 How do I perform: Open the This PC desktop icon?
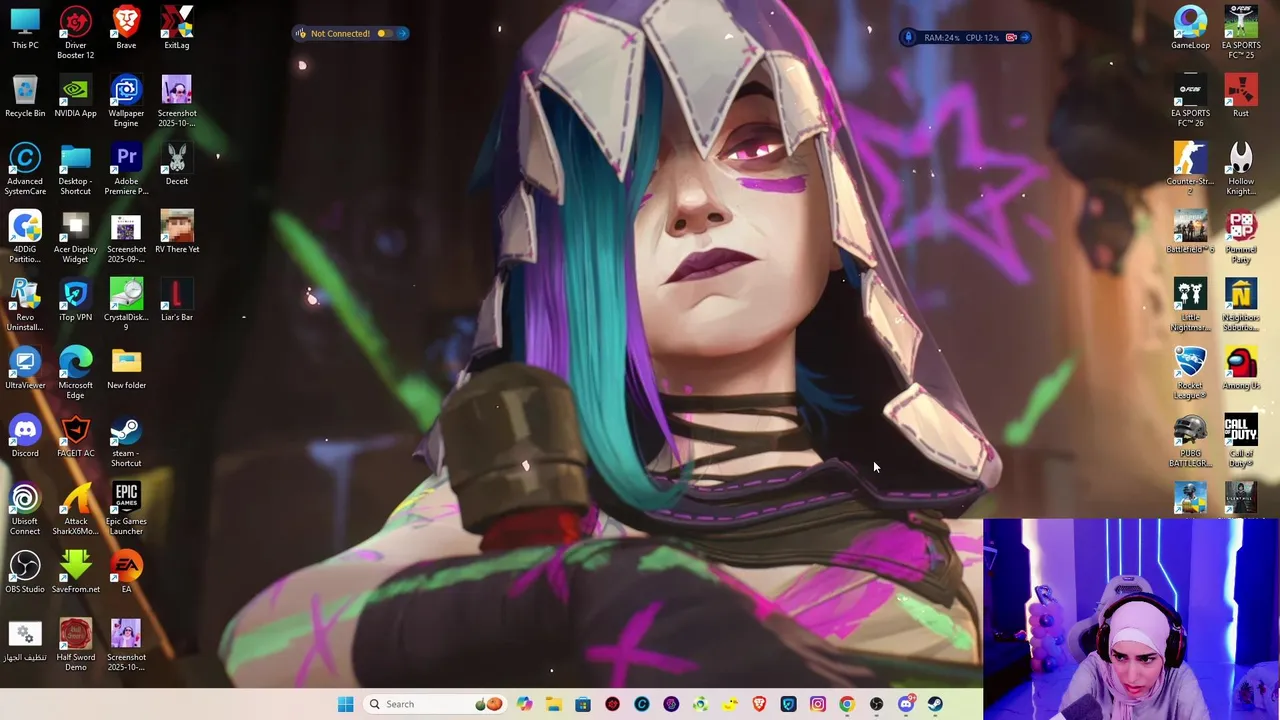point(25,28)
